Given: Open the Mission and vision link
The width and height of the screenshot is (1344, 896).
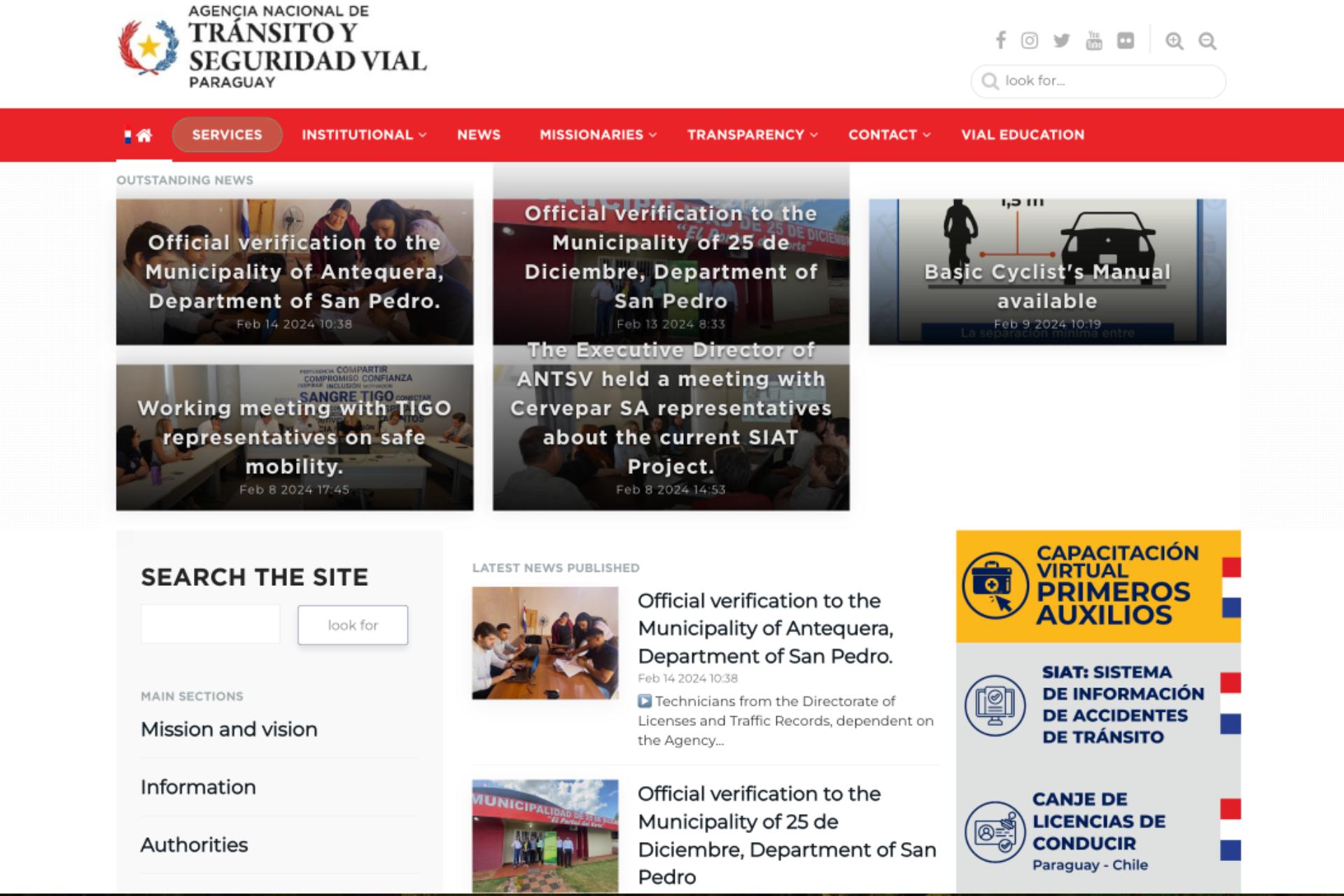Looking at the screenshot, I should click(x=229, y=729).
